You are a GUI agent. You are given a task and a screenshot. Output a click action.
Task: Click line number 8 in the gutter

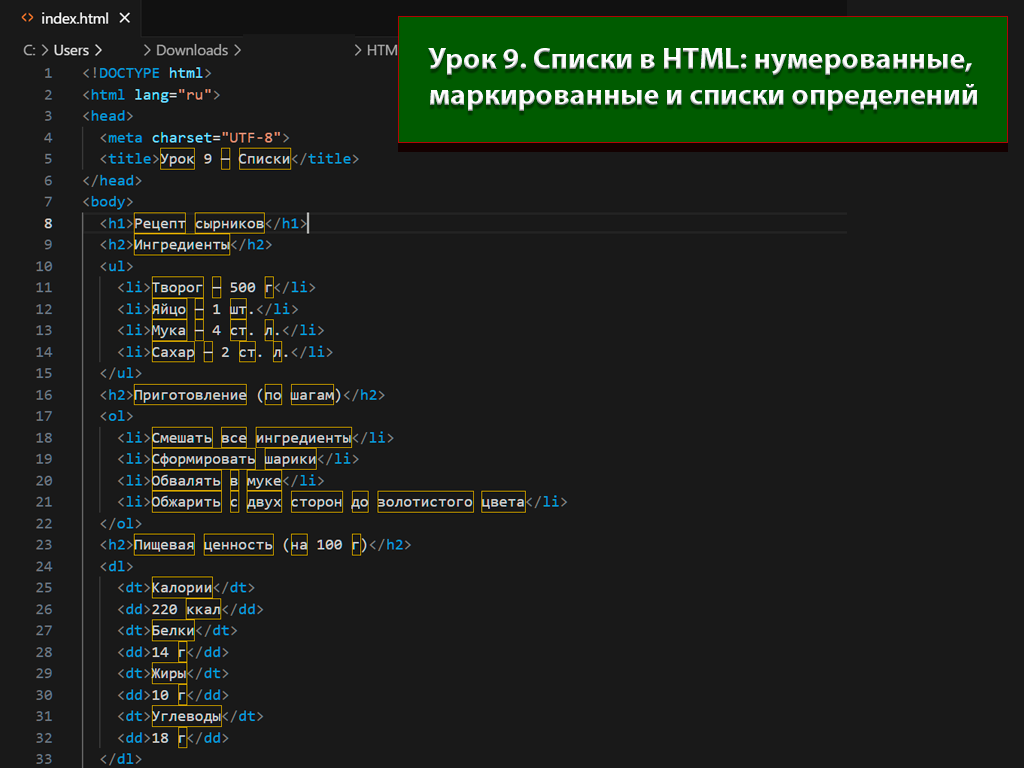tap(48, 223)
